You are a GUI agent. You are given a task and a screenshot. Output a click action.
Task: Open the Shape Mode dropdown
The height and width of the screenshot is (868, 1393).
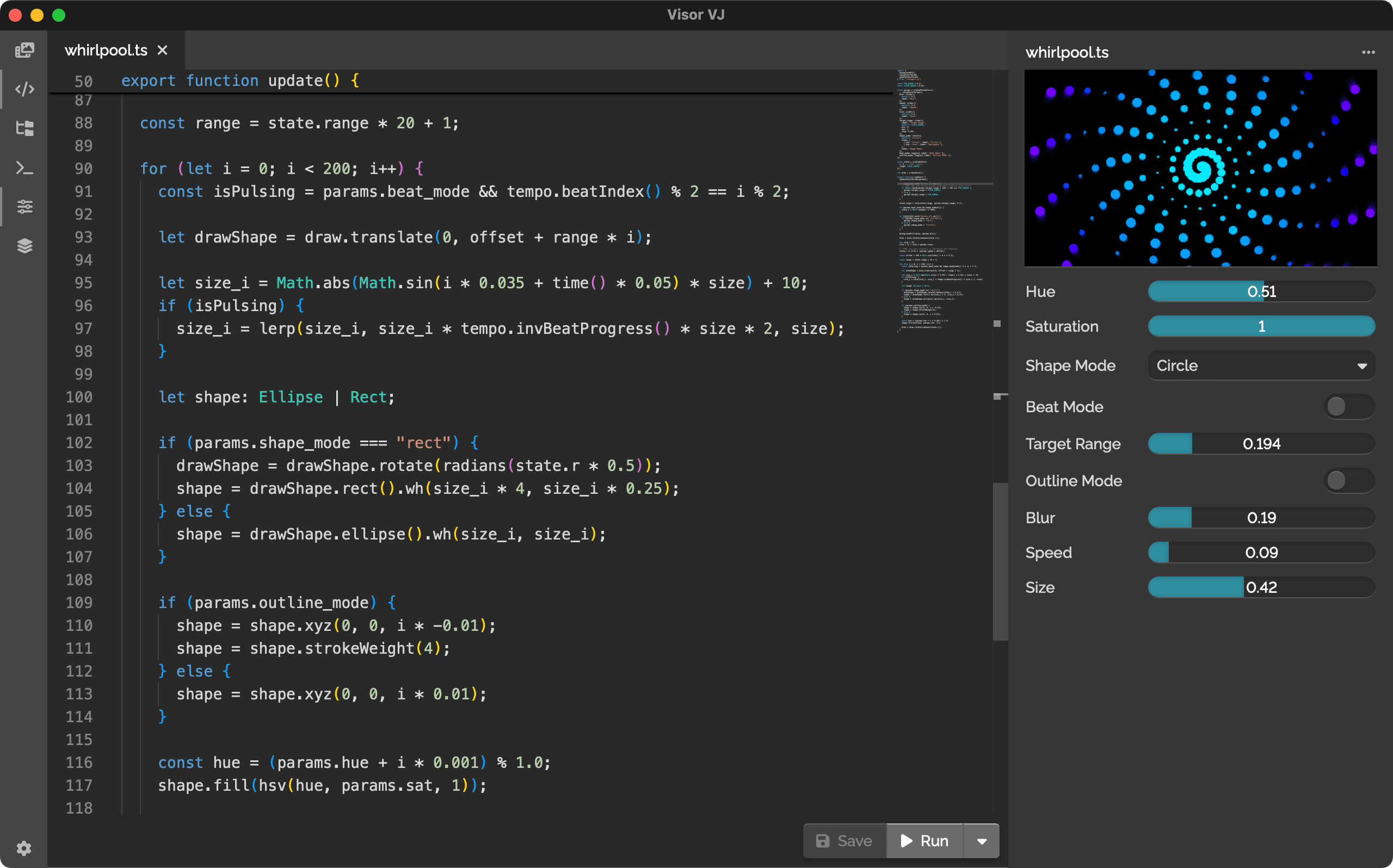pos(1261,365)
